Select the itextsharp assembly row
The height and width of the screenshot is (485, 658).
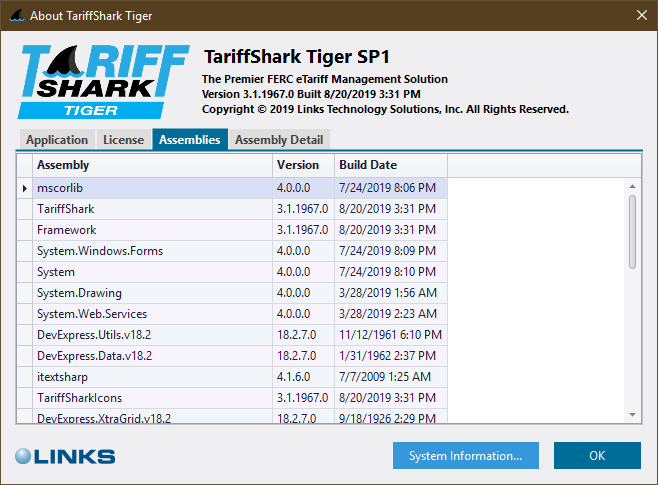[232, 377]
